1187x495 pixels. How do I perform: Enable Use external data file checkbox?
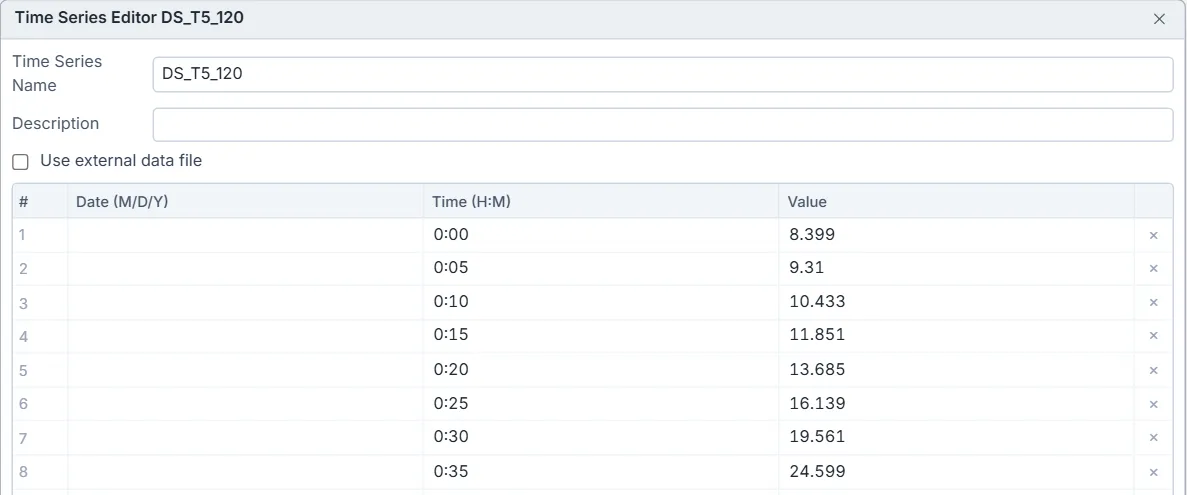[20, 162]
